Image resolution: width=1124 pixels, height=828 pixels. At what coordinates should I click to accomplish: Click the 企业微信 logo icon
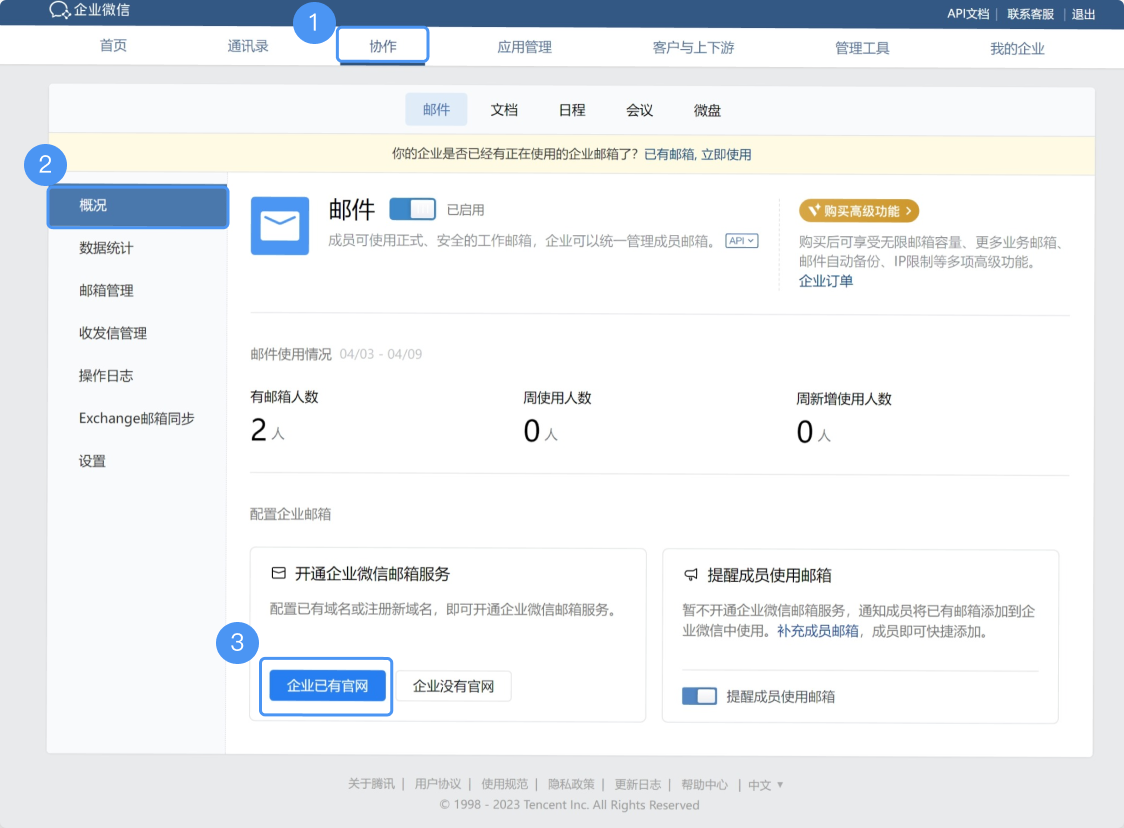(x=59, y=10)
